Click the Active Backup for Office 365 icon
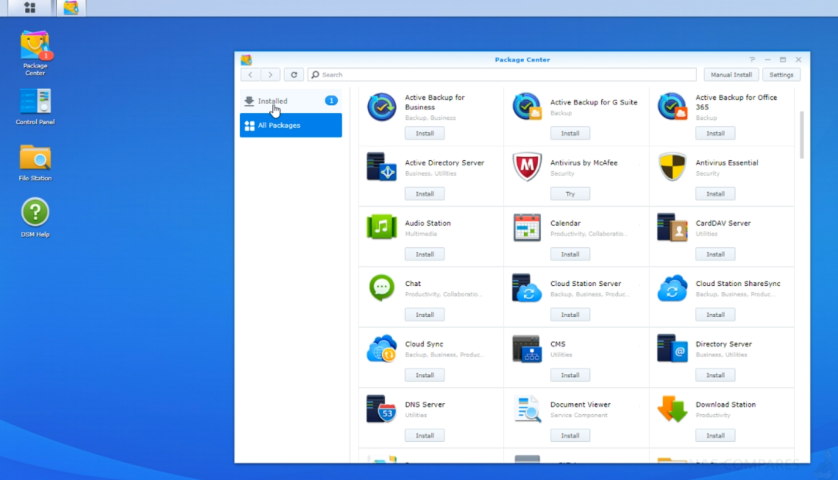Image resolution: width=838 pixels, height=480 pixels. click(672, 106)
